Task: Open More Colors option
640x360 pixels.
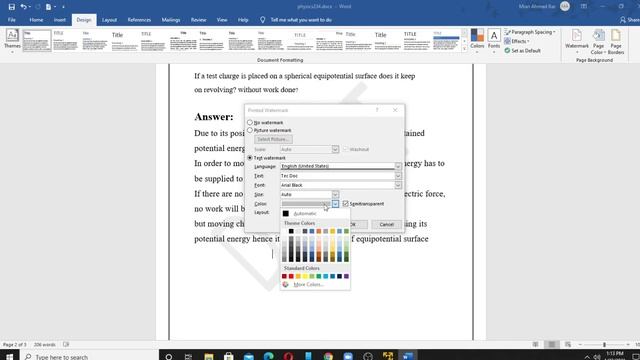Action: [x=315, y=284]
